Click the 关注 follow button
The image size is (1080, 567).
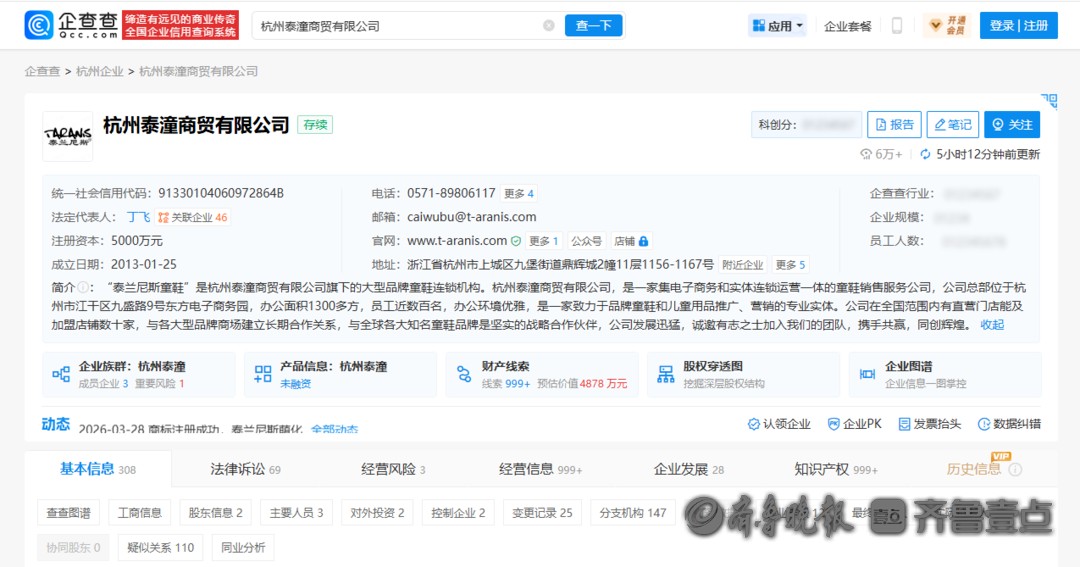(x=1011, y=124)
